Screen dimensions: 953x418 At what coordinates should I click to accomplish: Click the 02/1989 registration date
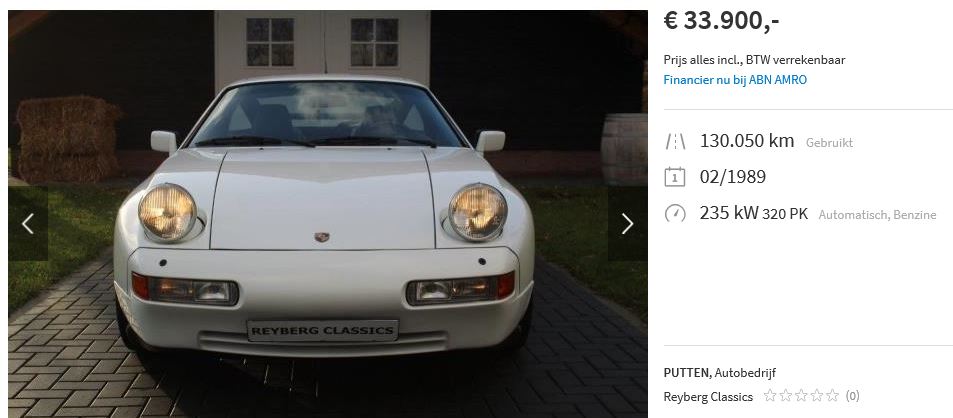[x=732, y=177]
